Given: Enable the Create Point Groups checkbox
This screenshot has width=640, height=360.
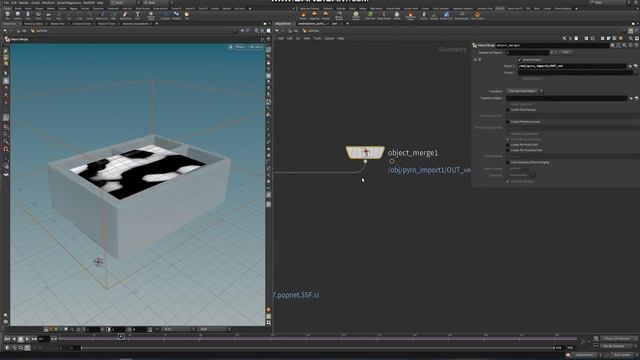Looking at the screenshot, I should [508, 110].
